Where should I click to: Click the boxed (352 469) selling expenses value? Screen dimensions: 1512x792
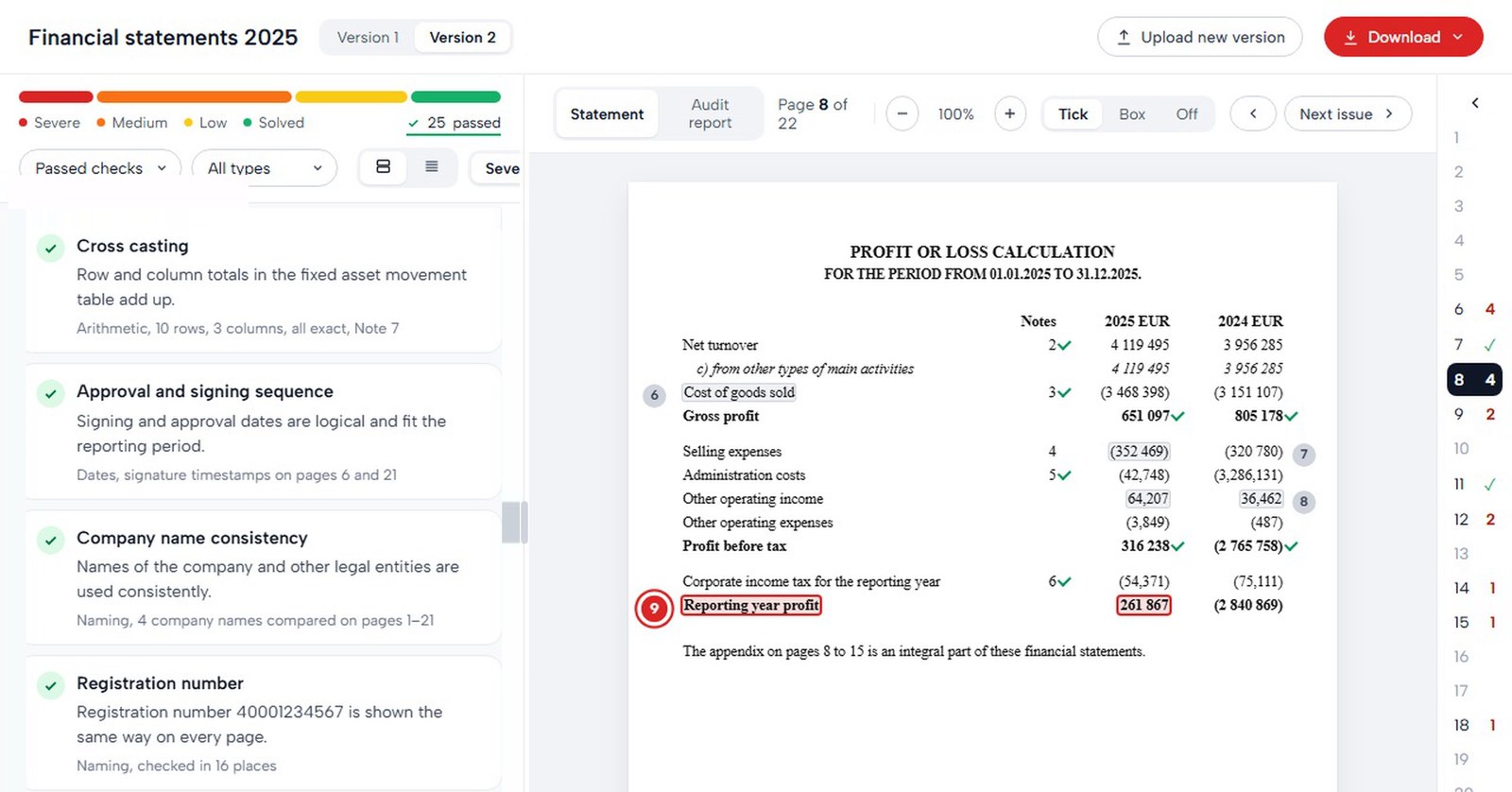pyautogui.click(x=1139, y=452)
